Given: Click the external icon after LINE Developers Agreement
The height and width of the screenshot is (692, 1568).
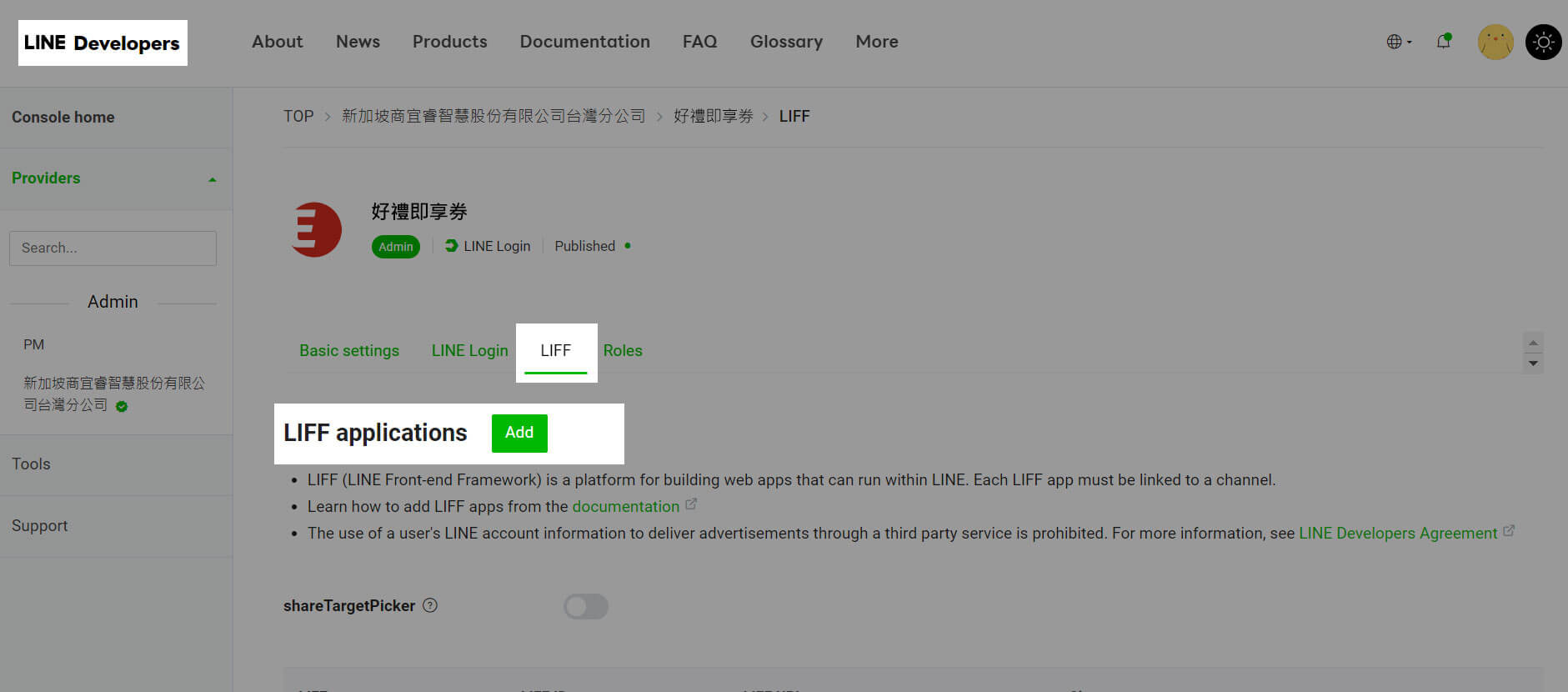Looking at the screenshot, I should point(1509,531).
